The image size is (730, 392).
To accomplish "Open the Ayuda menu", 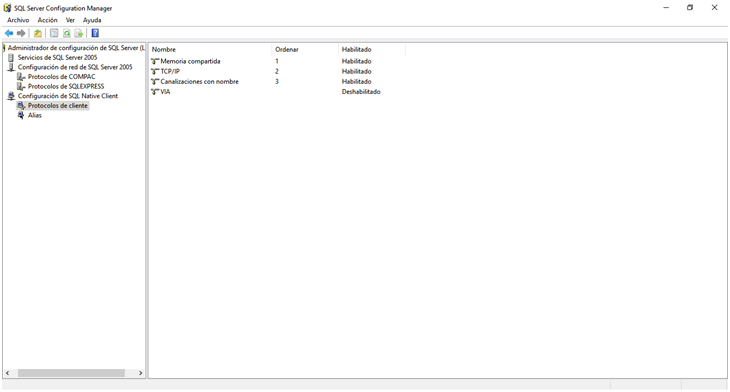I will (x=92, y=20).
